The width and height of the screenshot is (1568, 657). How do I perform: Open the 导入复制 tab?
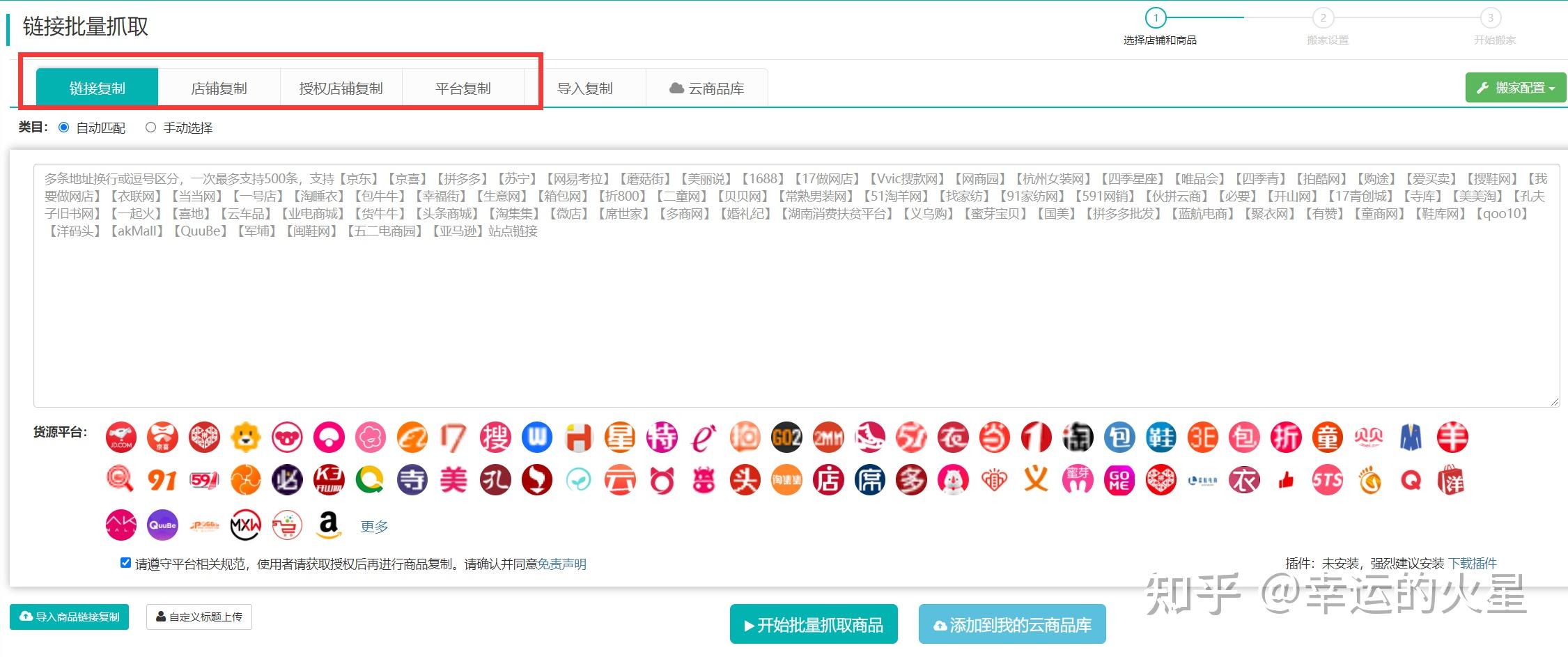[x=585, y=88]
